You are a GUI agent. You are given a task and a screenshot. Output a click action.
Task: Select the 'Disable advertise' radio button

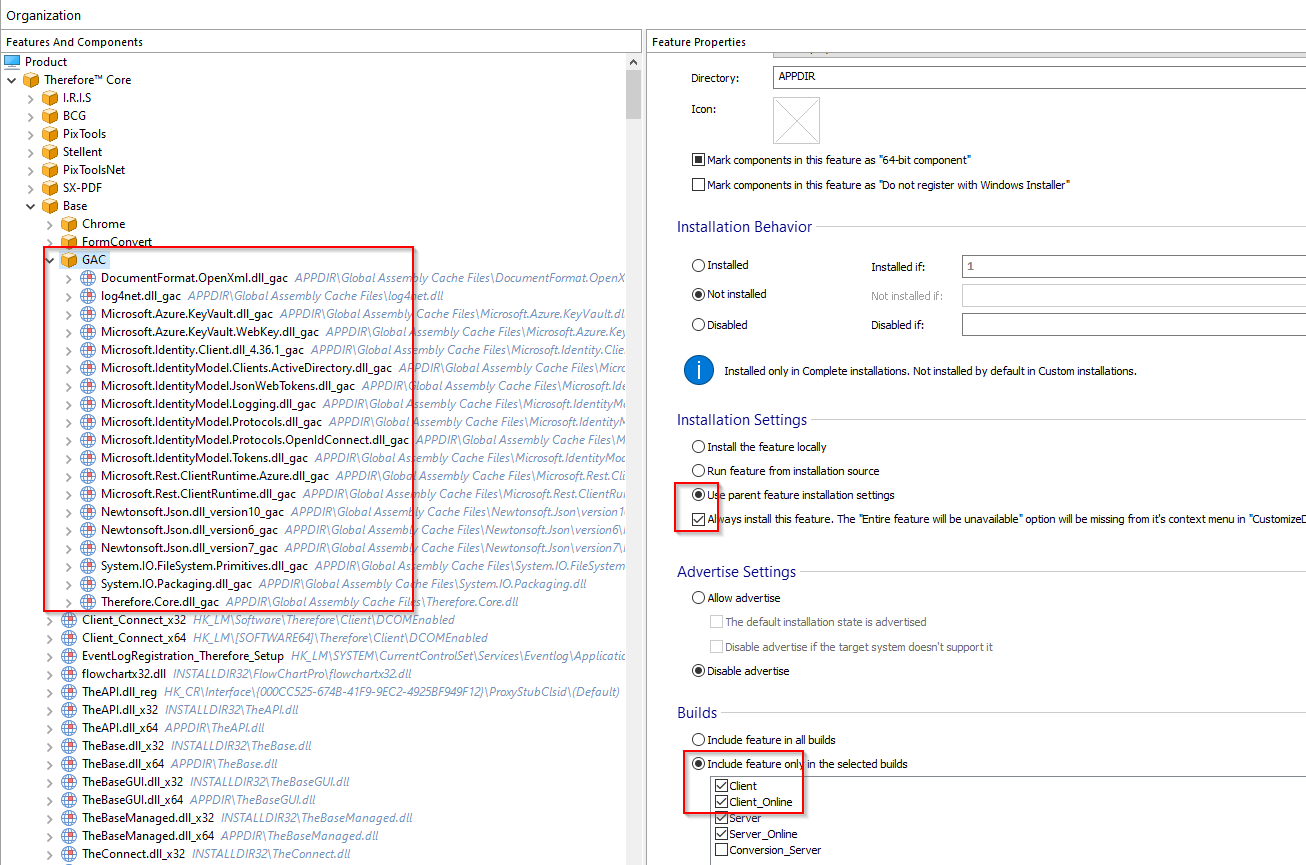click(x=698, y=671)
